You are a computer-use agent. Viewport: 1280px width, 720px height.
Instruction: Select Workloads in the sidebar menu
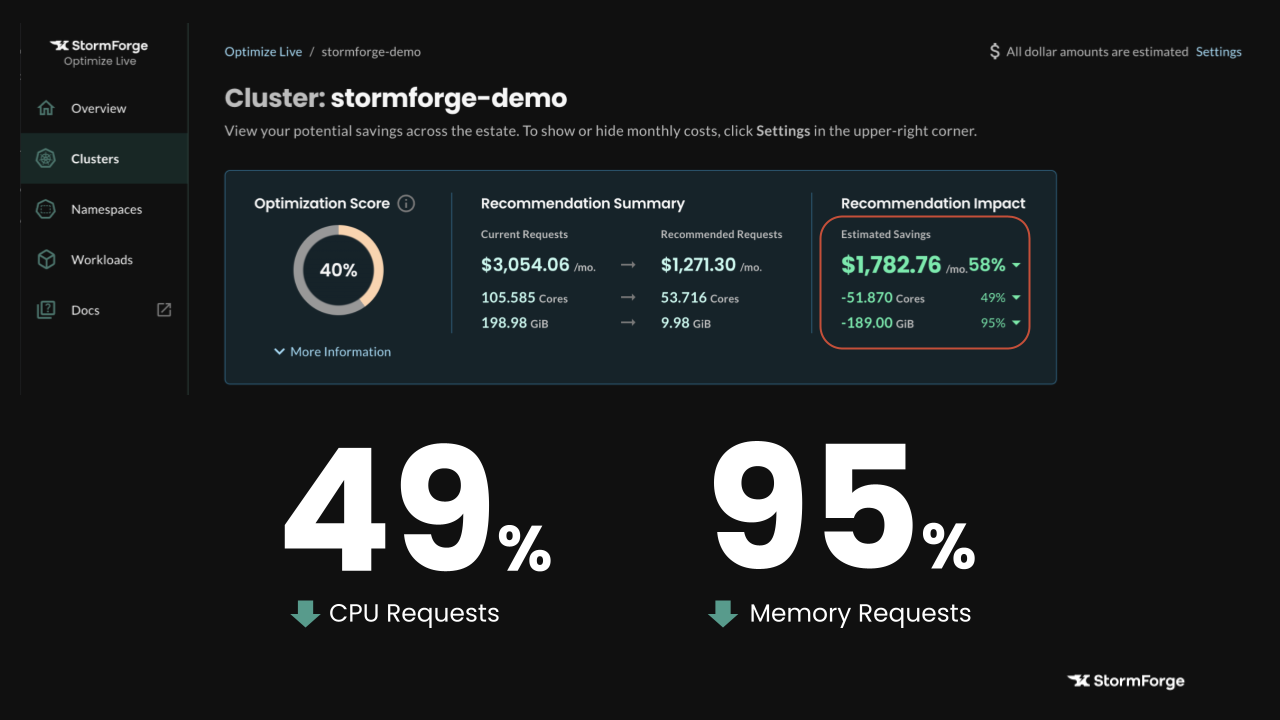click(x=101, y=260)
